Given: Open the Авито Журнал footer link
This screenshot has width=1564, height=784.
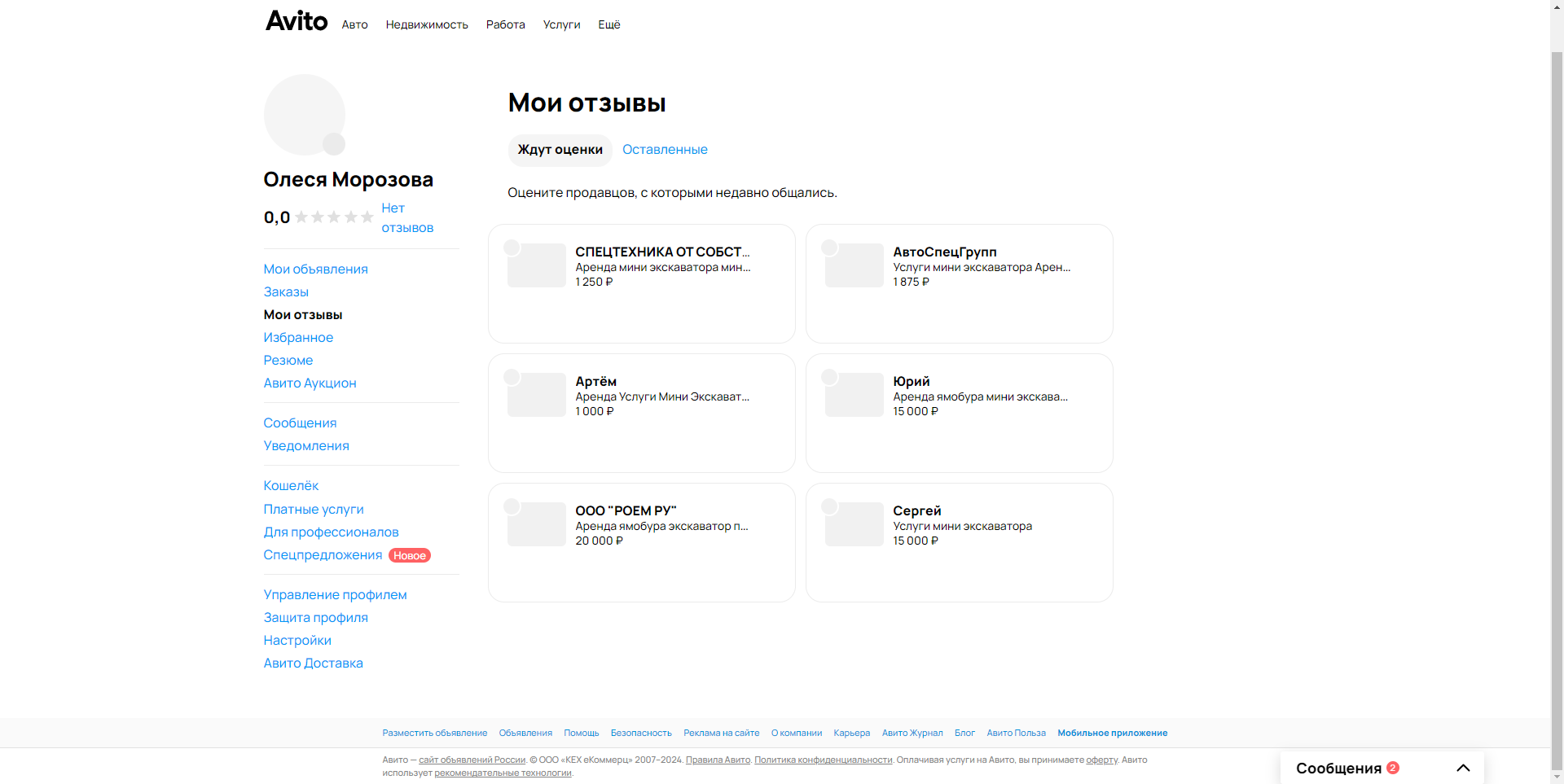Looking at the screenshot, I should pos(912,734).
